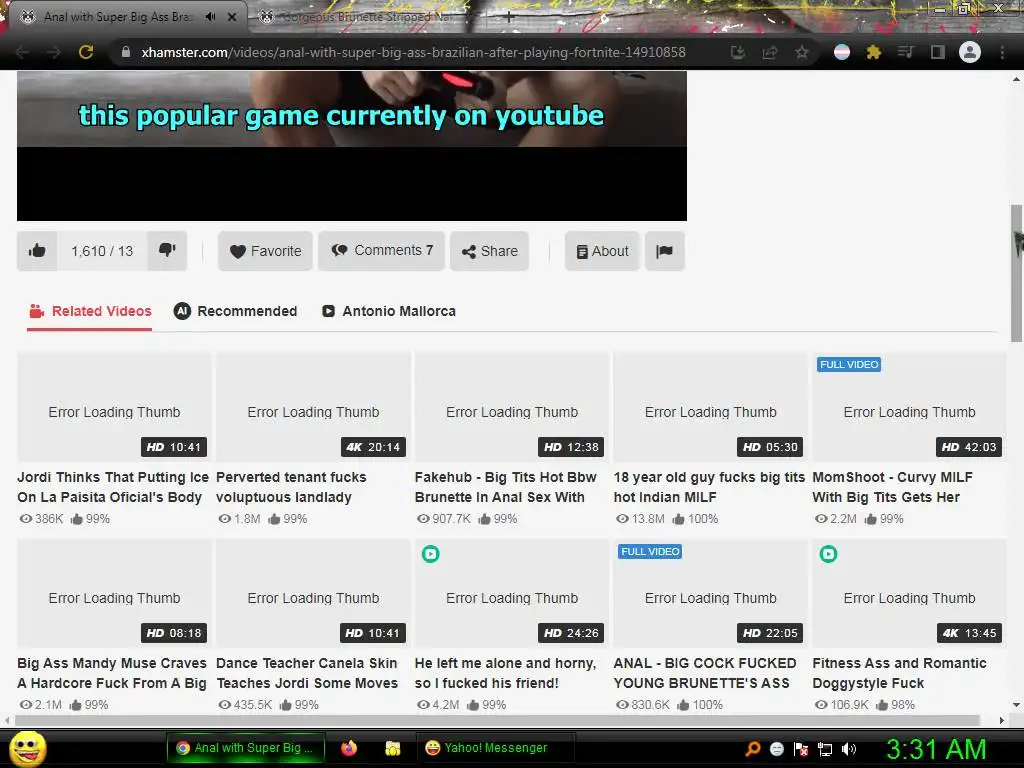Open the About button
This screenshot has height=768, width=1024.
[601, 251]
